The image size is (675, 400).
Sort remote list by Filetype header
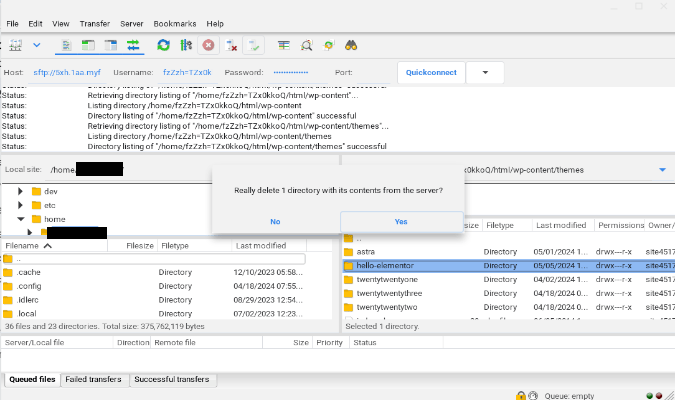pyautogui.click(x=507, y=225)
